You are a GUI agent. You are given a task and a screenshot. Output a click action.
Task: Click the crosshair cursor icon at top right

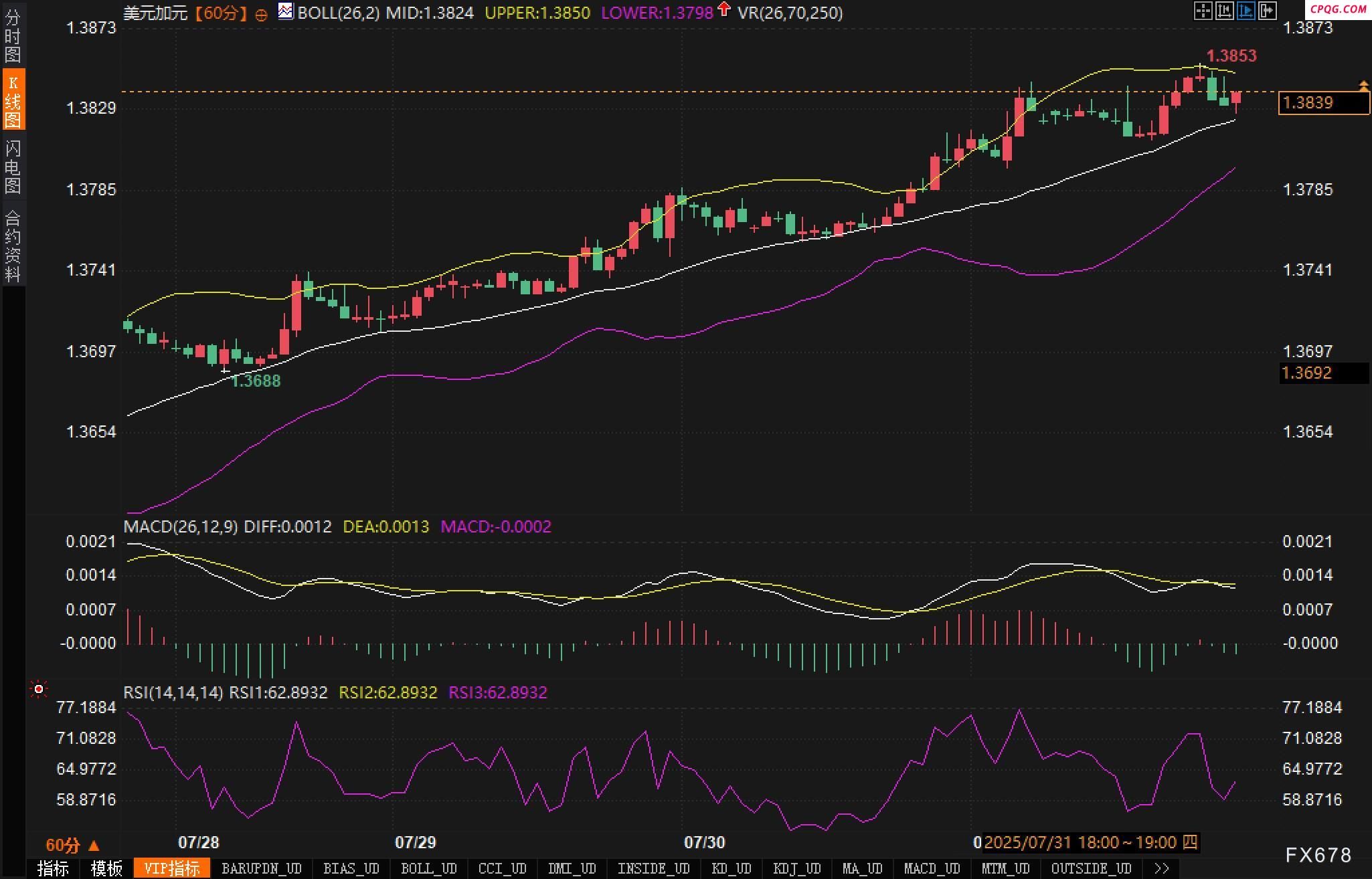coord(1203,11)
